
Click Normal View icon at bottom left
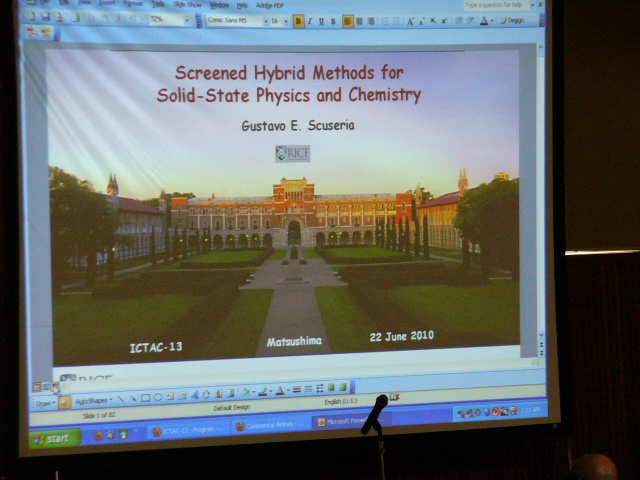click(x=36, y=387)
